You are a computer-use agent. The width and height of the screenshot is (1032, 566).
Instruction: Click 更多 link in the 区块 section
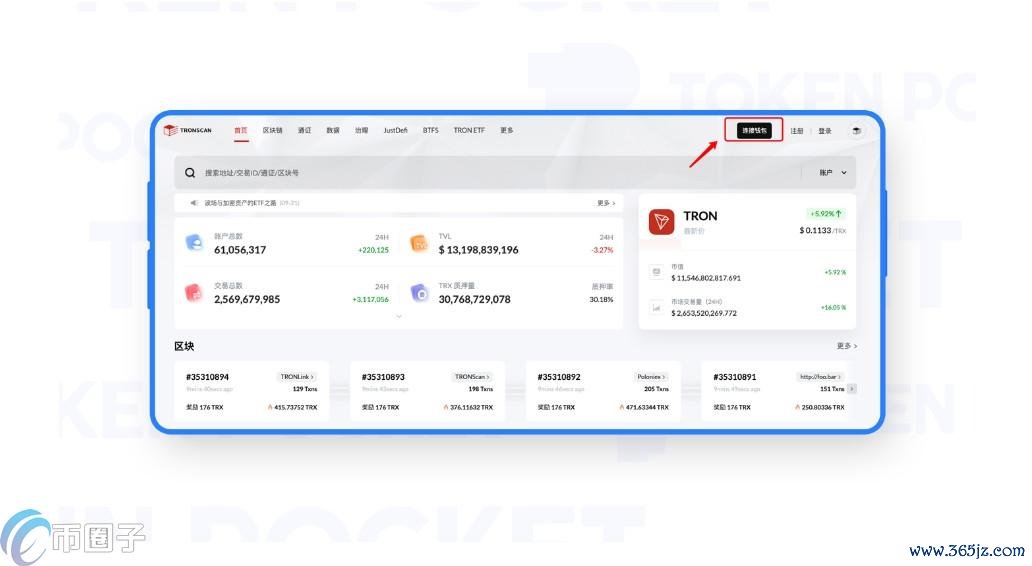(x=846, y=346)
